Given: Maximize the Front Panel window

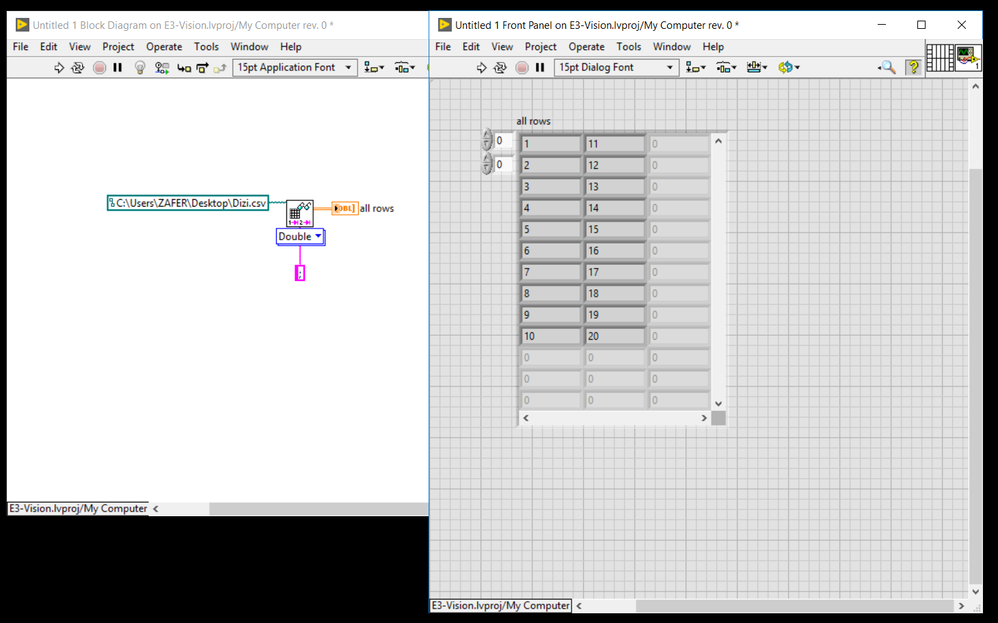Looking at the screenshot, I should 921,25.
